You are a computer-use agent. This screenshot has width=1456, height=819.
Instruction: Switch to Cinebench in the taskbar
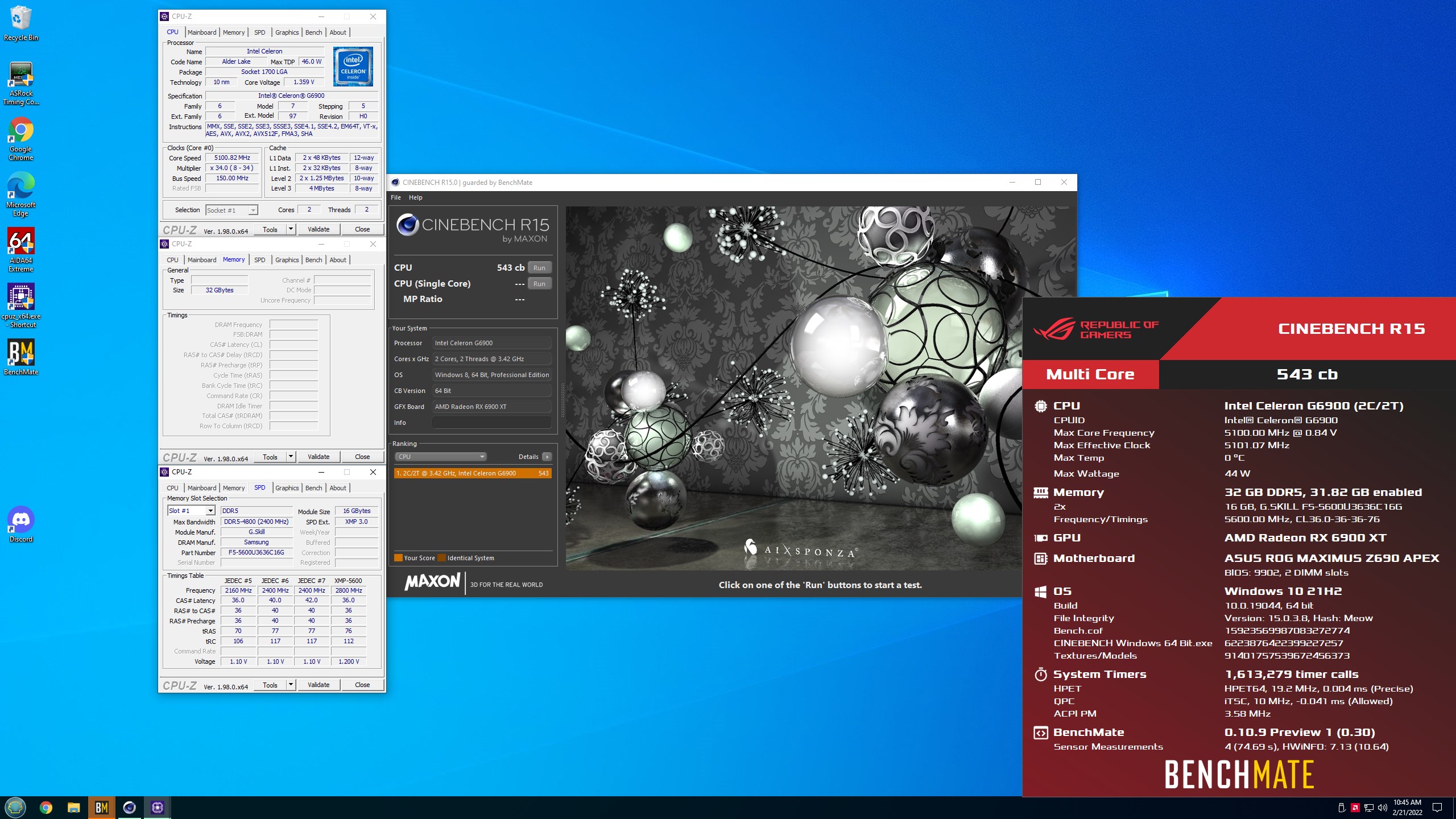click(x=130, y=808)
